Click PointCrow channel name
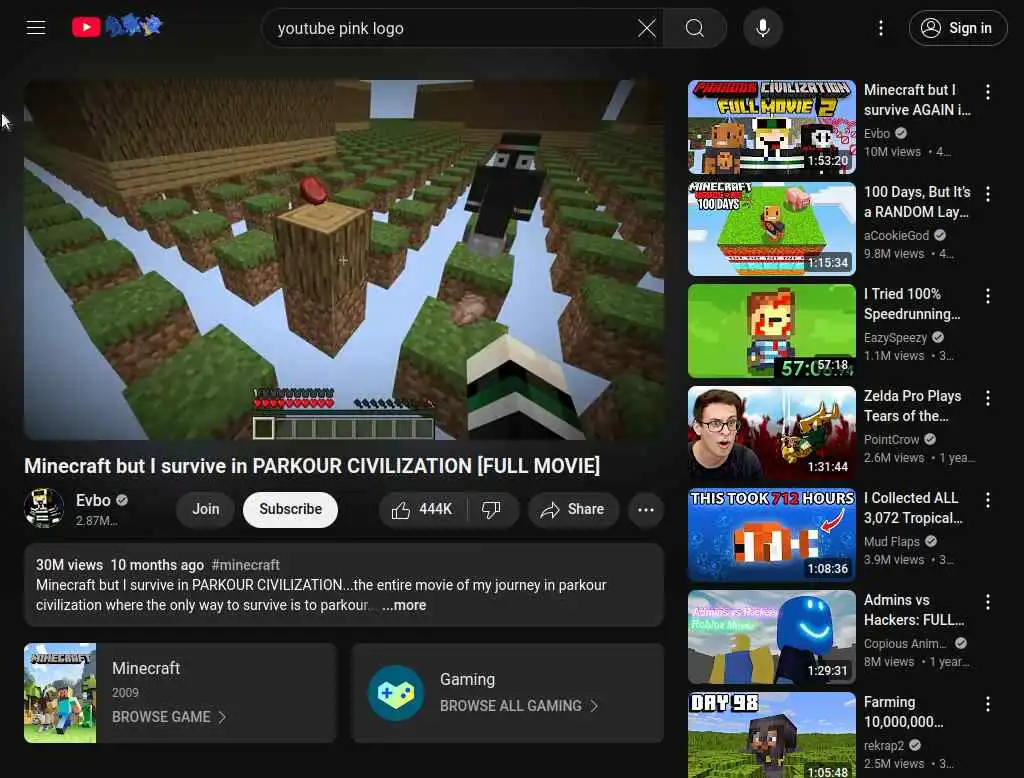The image size is (1024, 778). coord(891,440)
